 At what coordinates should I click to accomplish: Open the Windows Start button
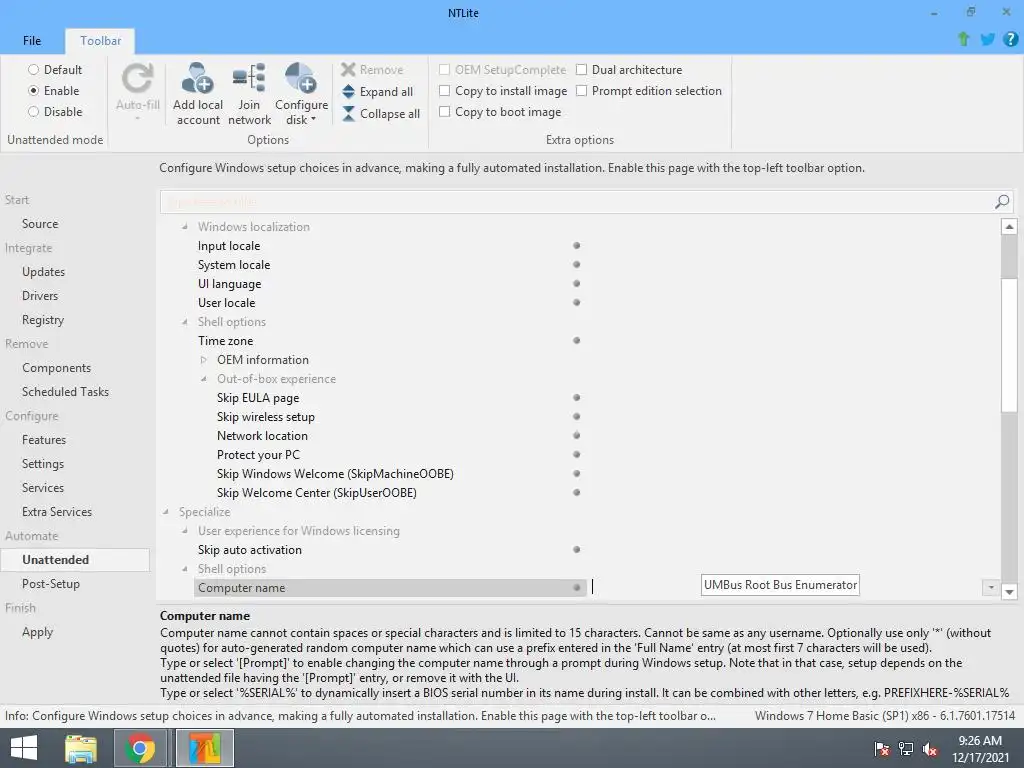[24, 748]
